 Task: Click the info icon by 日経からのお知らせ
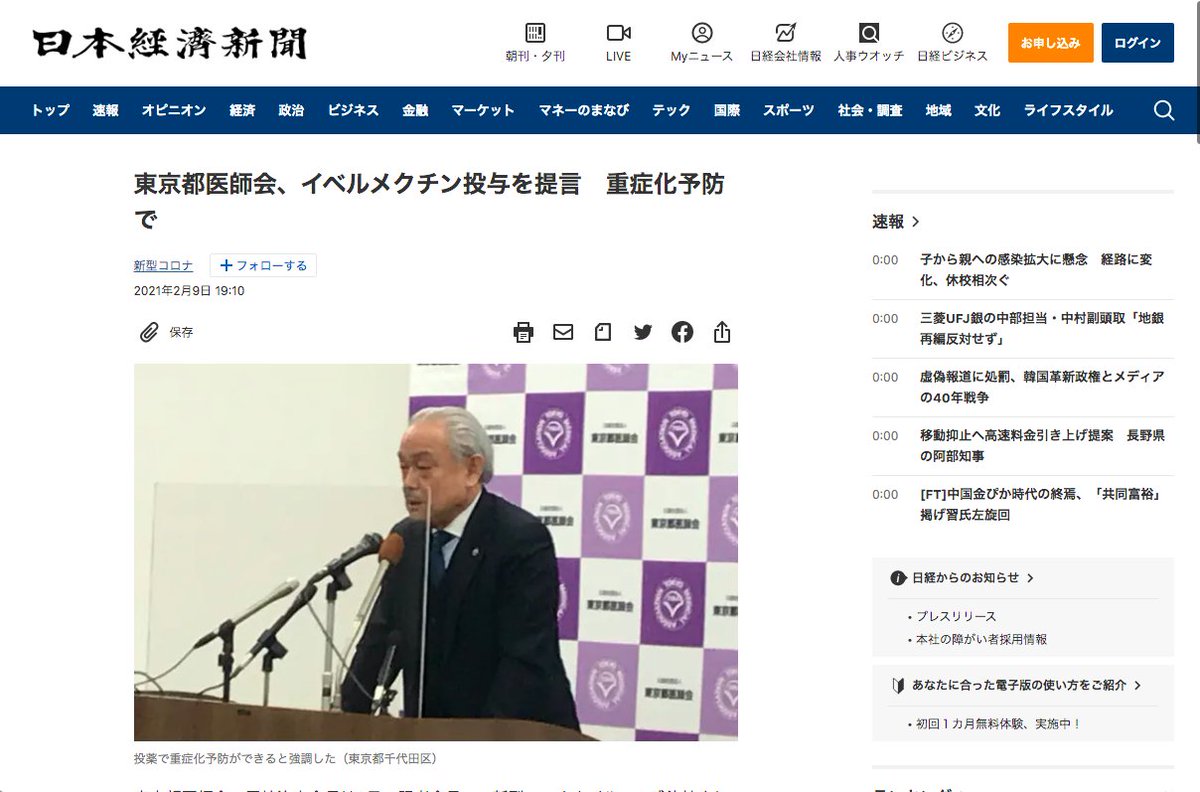[898, 578]
